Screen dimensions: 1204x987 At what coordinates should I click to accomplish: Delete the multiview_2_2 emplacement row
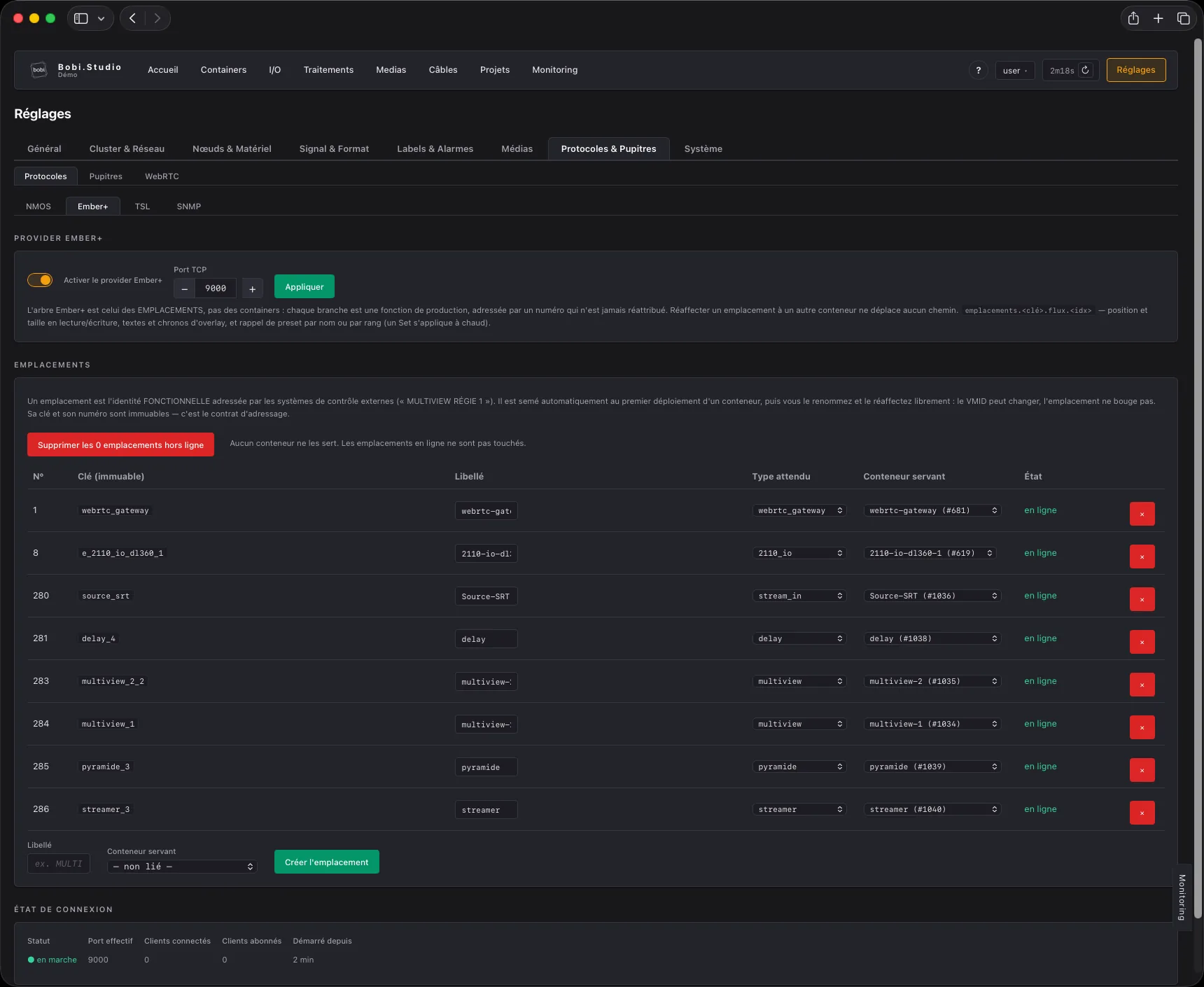[x=1142, y=685]
